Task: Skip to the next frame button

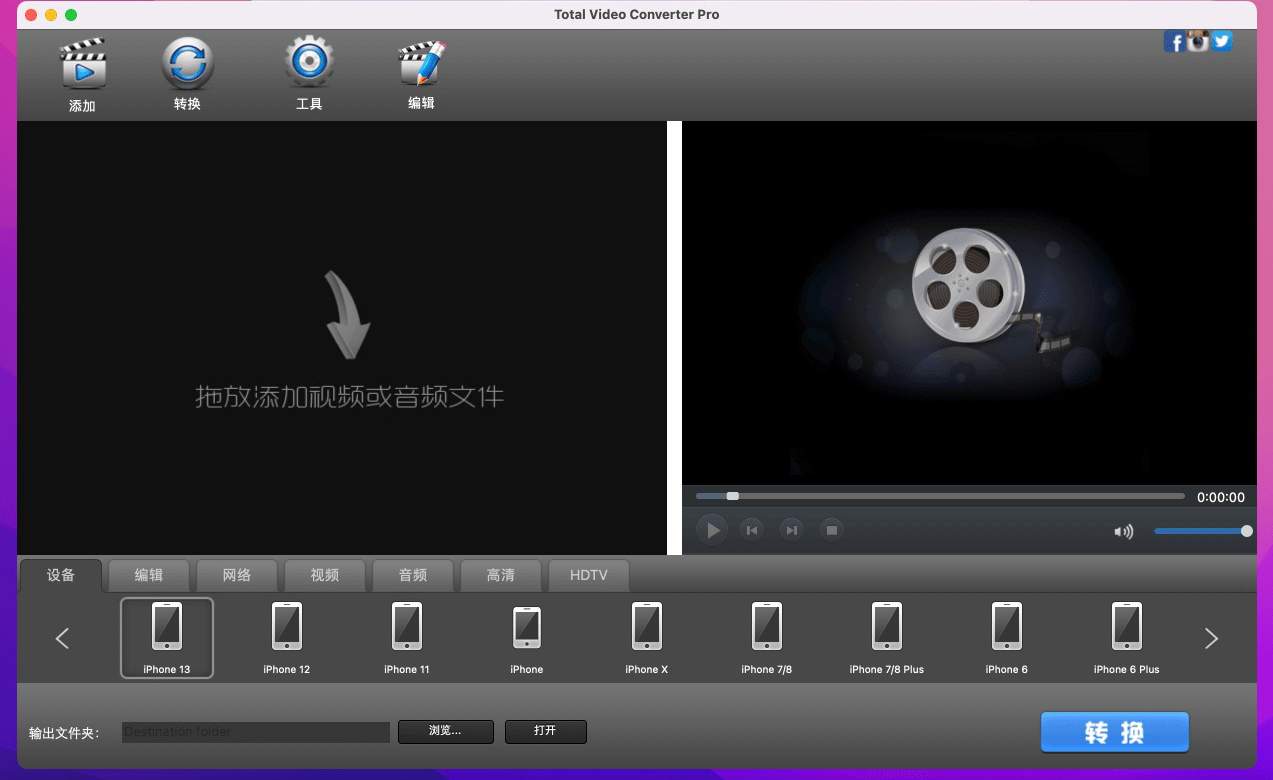Action: coord(791,530)
